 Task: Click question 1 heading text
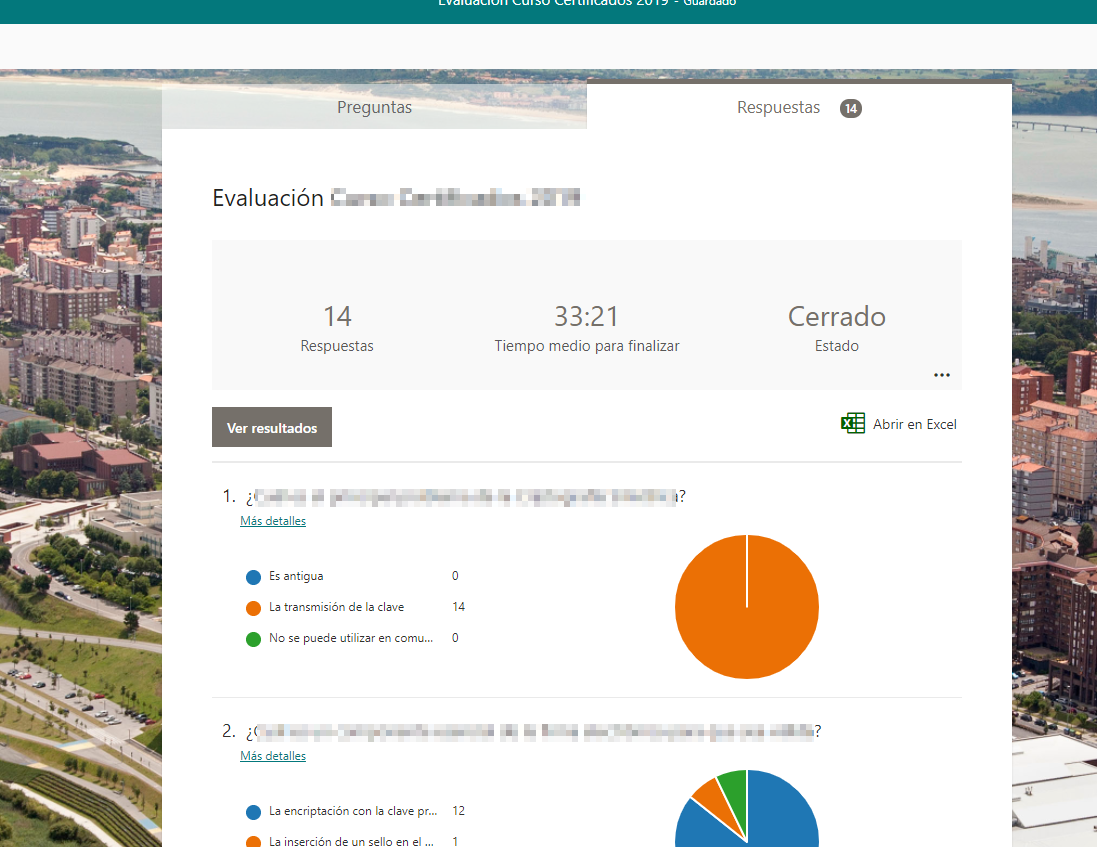point(465,497)
